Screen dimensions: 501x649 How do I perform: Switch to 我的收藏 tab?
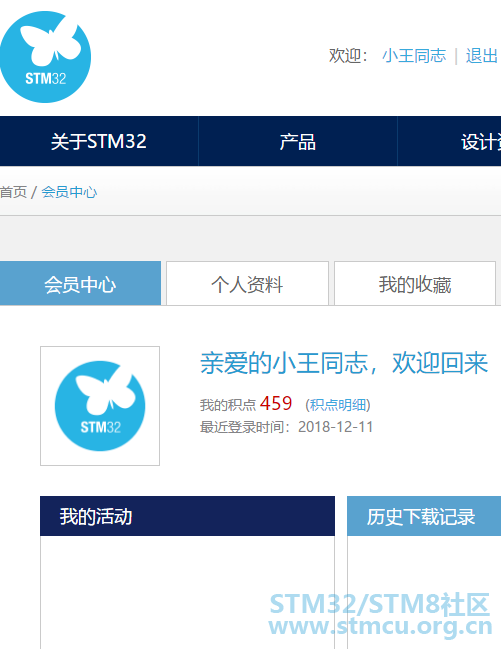tap(415, 284)
